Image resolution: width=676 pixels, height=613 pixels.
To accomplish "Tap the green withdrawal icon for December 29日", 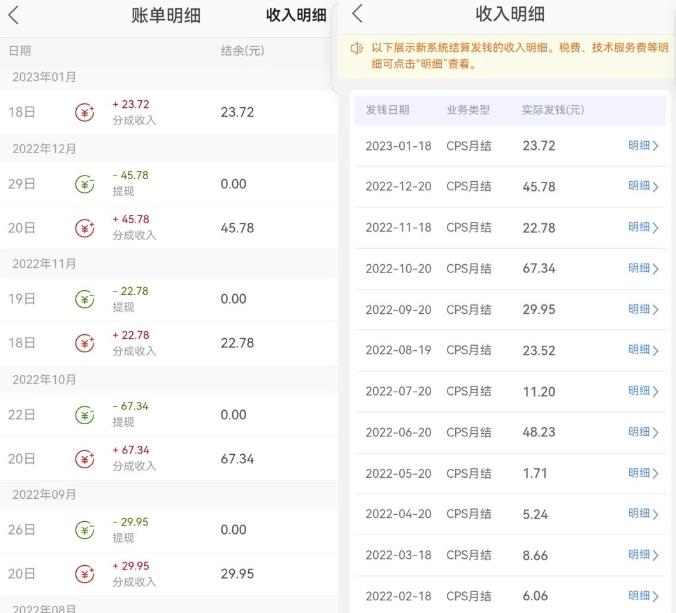I will [x=84, y=184].
